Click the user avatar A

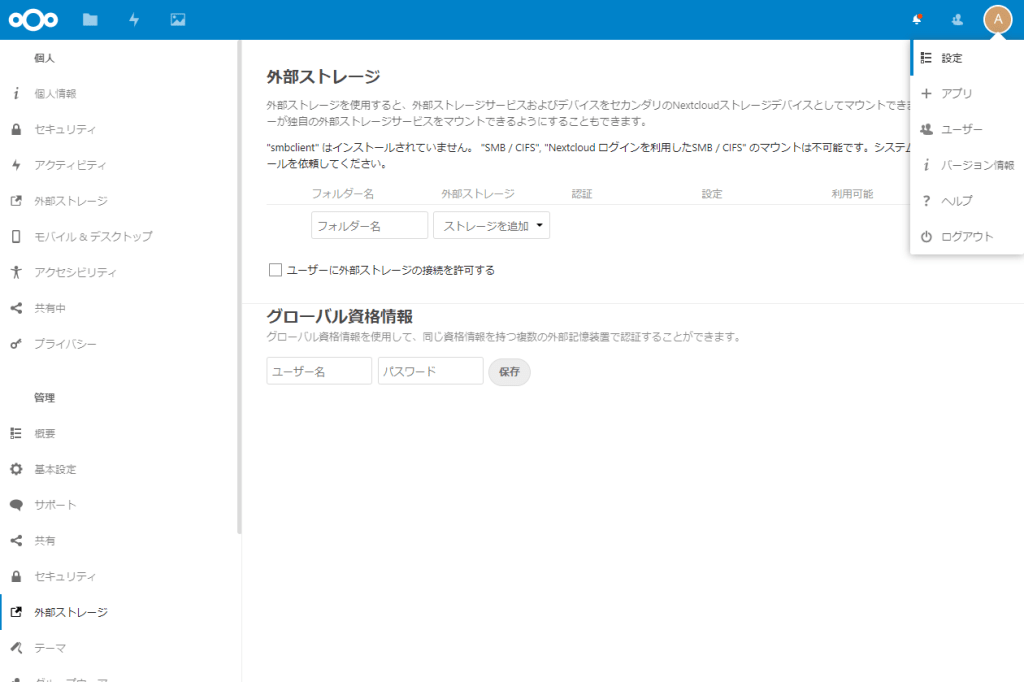pos(998,20)
